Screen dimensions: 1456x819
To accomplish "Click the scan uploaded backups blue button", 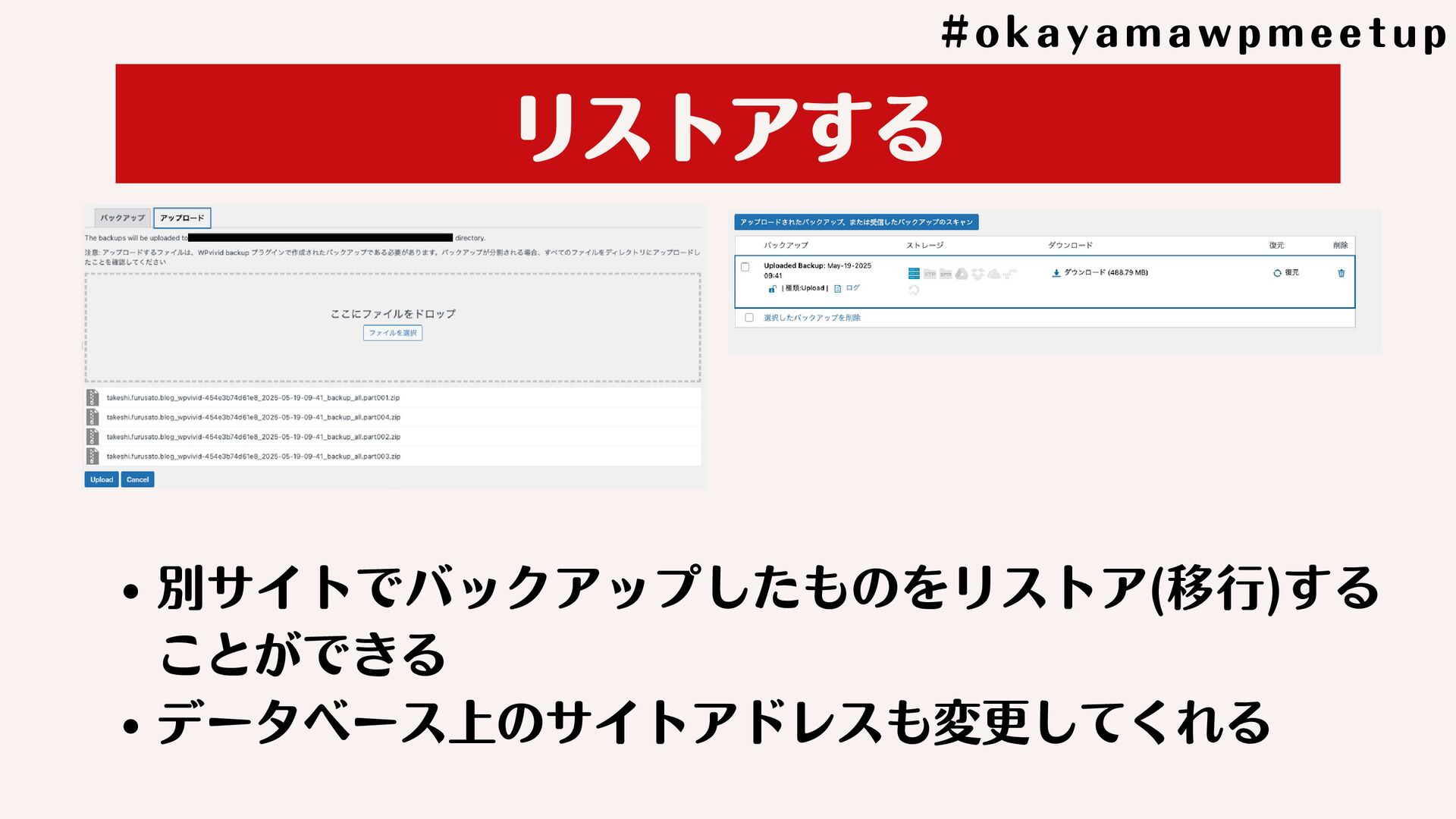I will [856, 222].
